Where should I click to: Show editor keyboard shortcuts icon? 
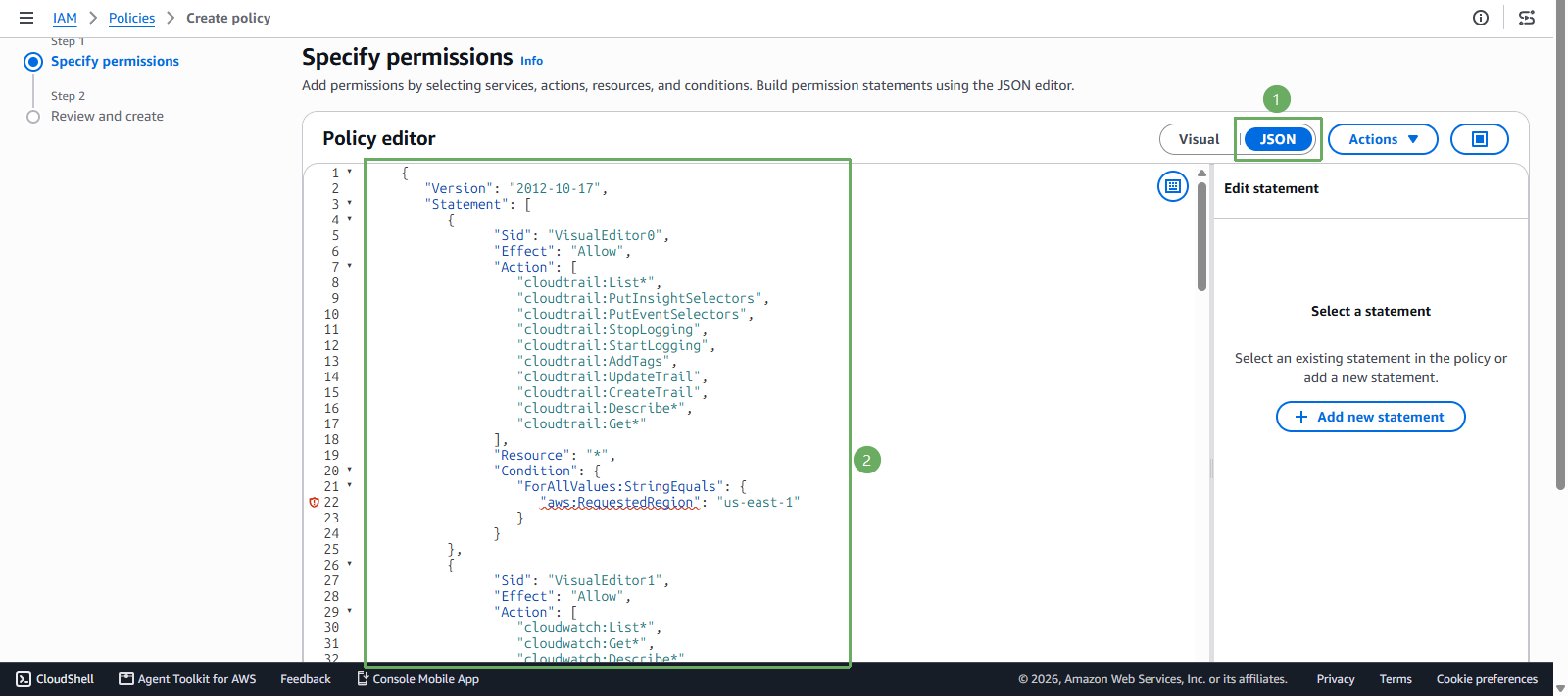(x=1173, y=186)
